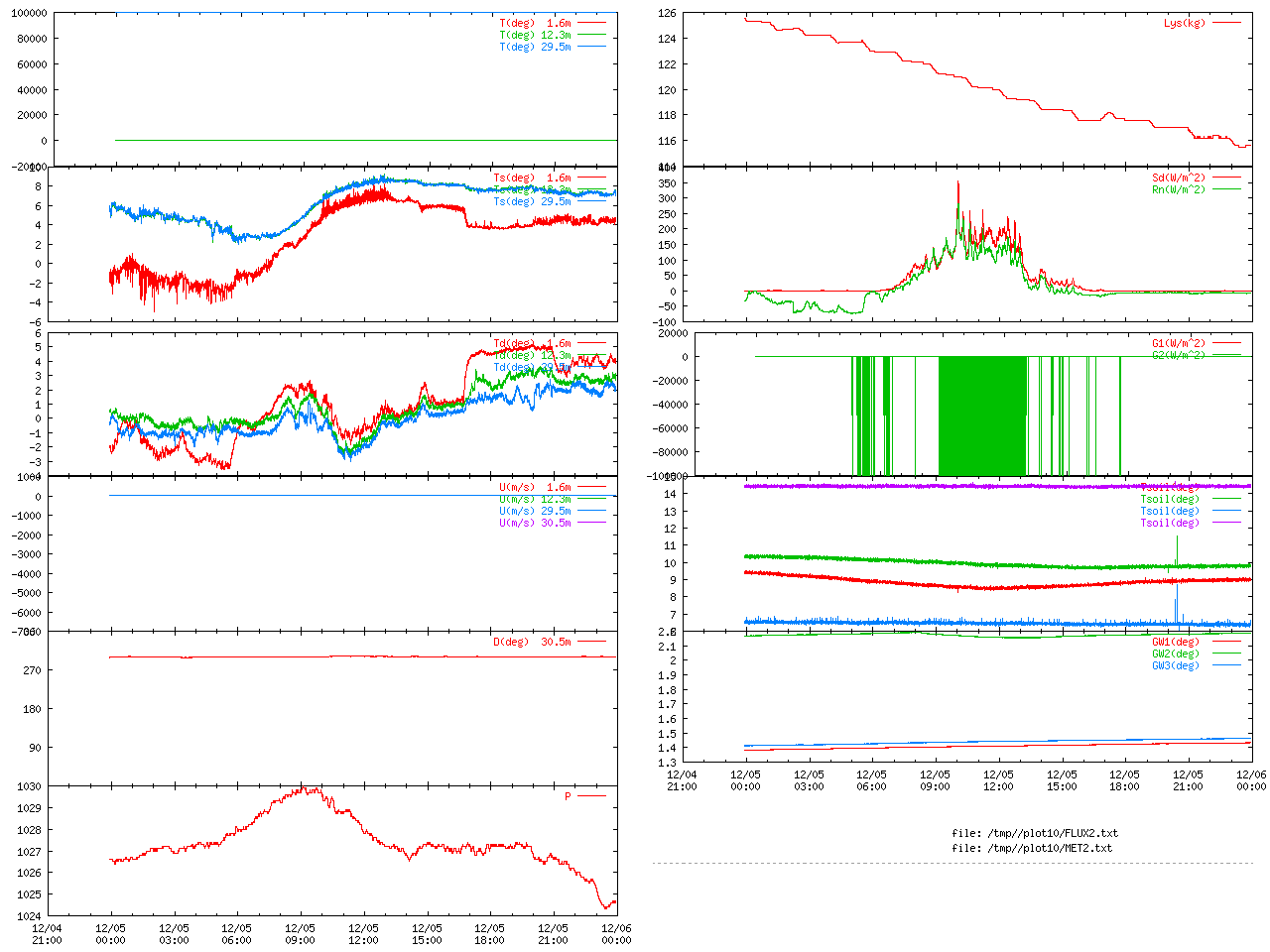This screenshot has width=1270, height=952.
Task: Click 12/04 21:00 label under pressure plot
Action: click(47, 934)
